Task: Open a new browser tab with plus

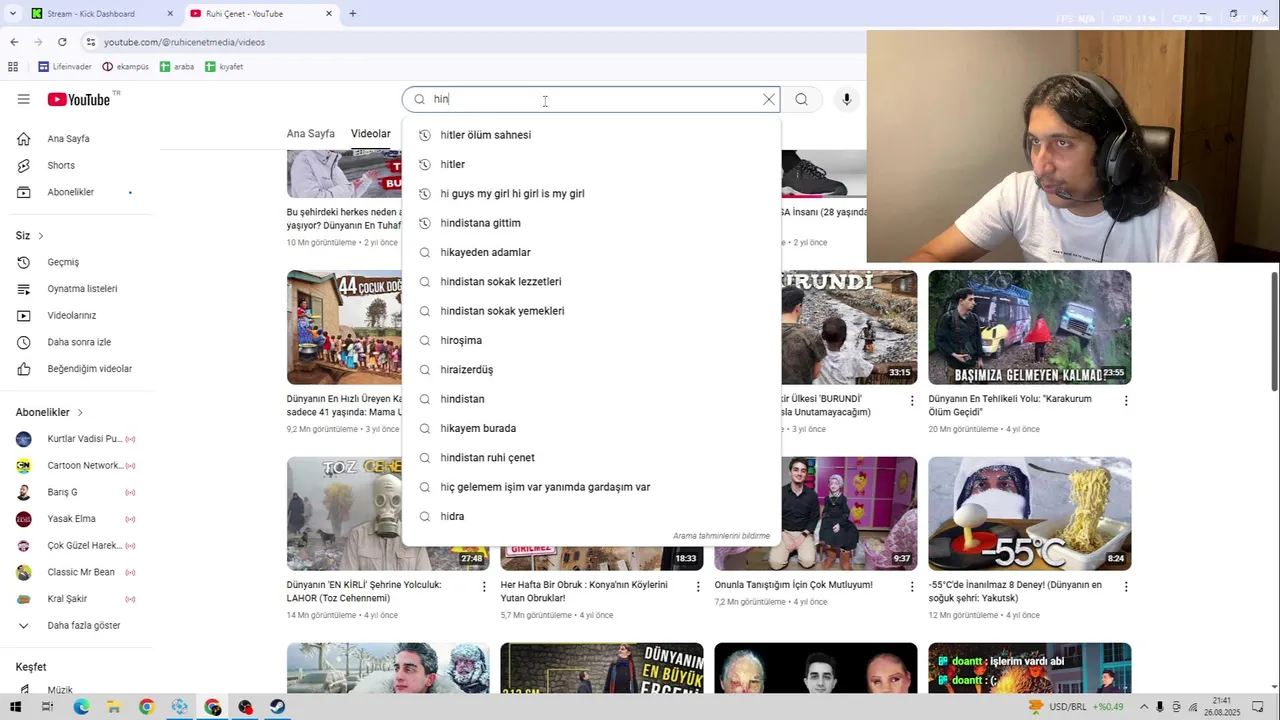Action: (352, 14)
